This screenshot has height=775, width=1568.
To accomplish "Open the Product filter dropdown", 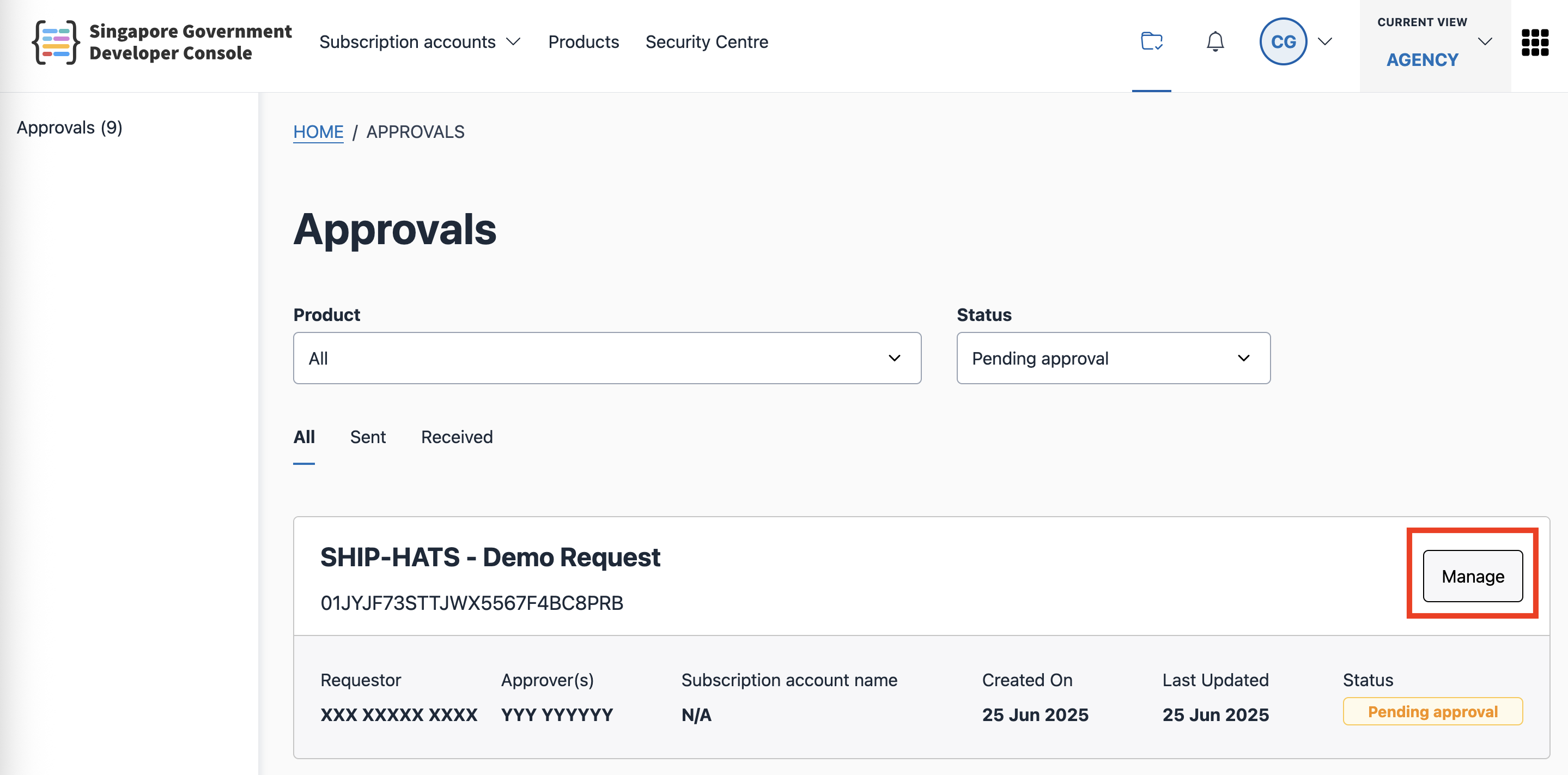I will point(607,358).
